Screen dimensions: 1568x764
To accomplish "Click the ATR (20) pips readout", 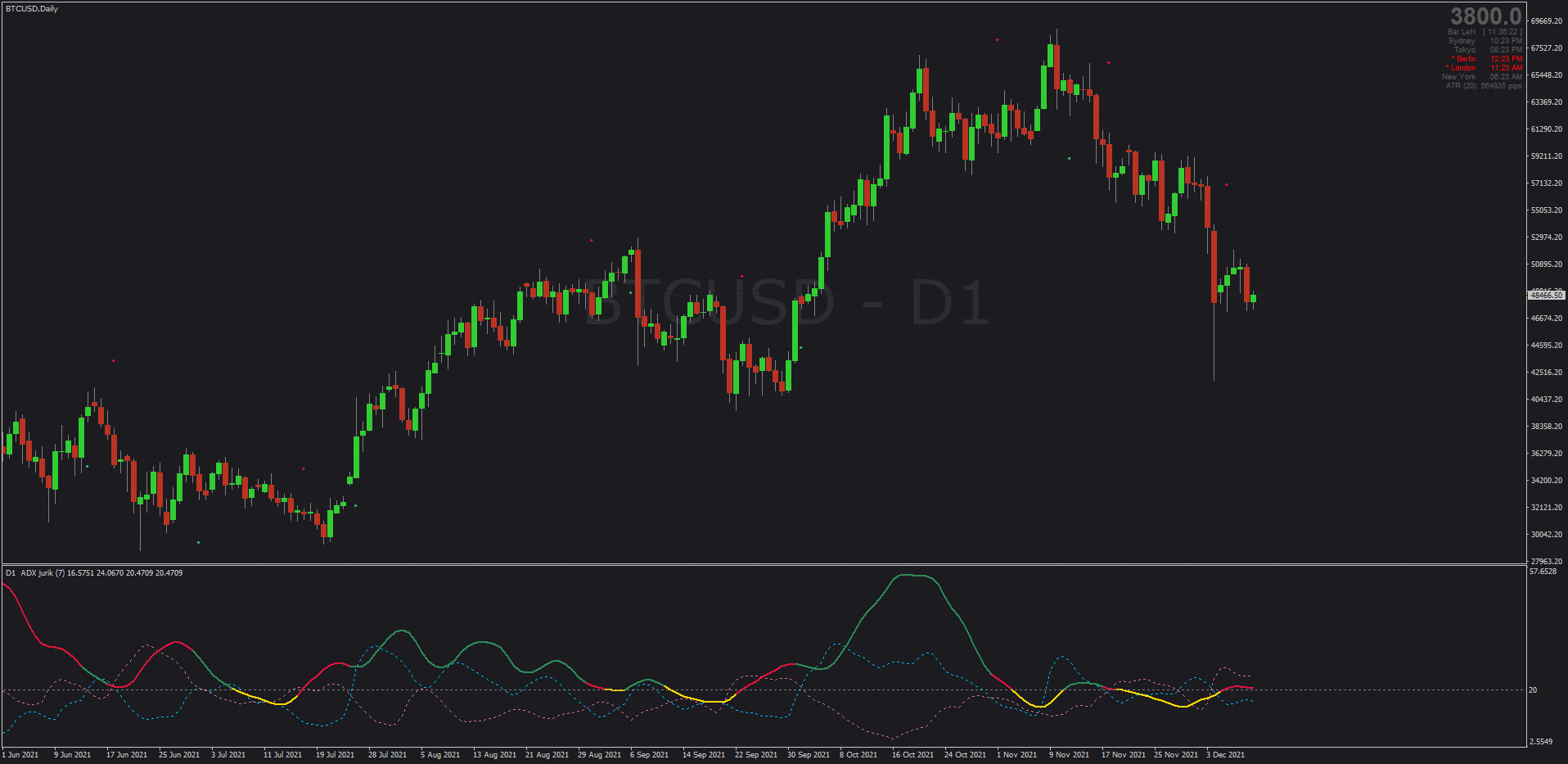I will pyautogui.click(x=1484, y=86).
